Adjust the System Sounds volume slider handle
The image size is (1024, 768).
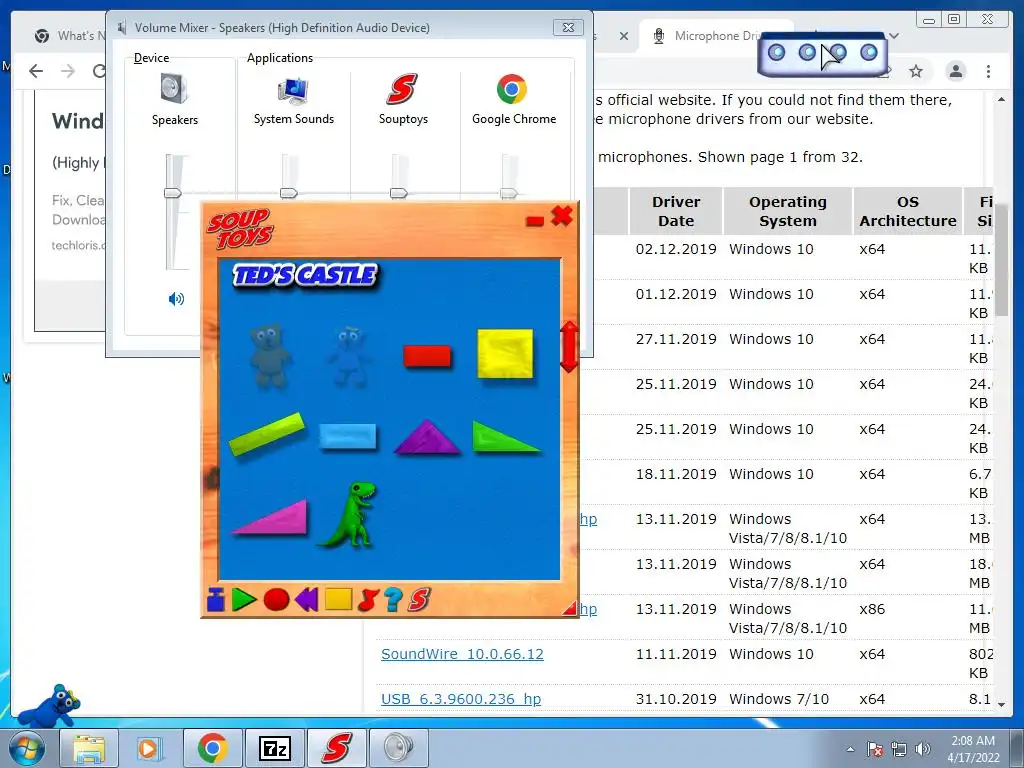(x=289, y=193)
